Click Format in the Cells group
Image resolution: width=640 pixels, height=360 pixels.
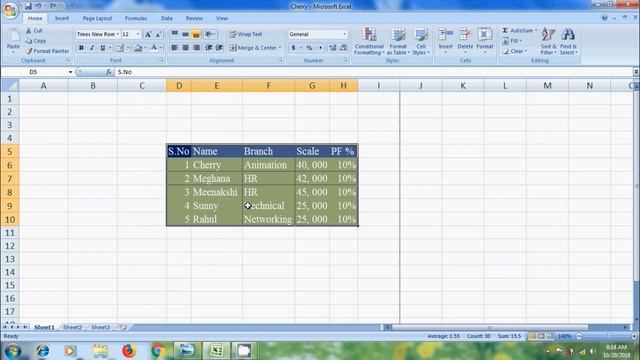coord(485,40)
